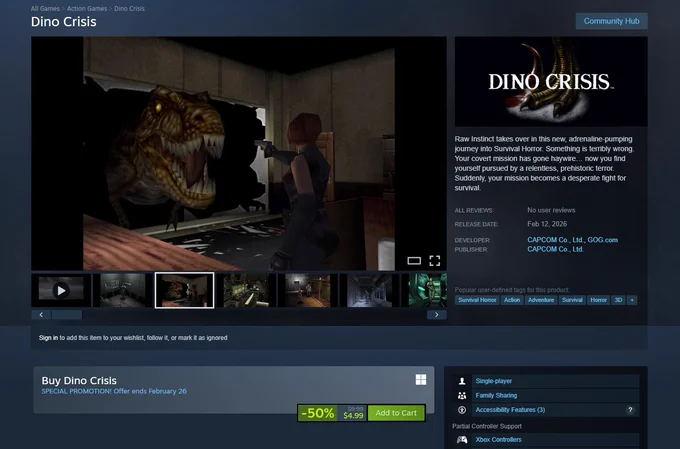Click the Xbox controller icon

click(462, 439)
